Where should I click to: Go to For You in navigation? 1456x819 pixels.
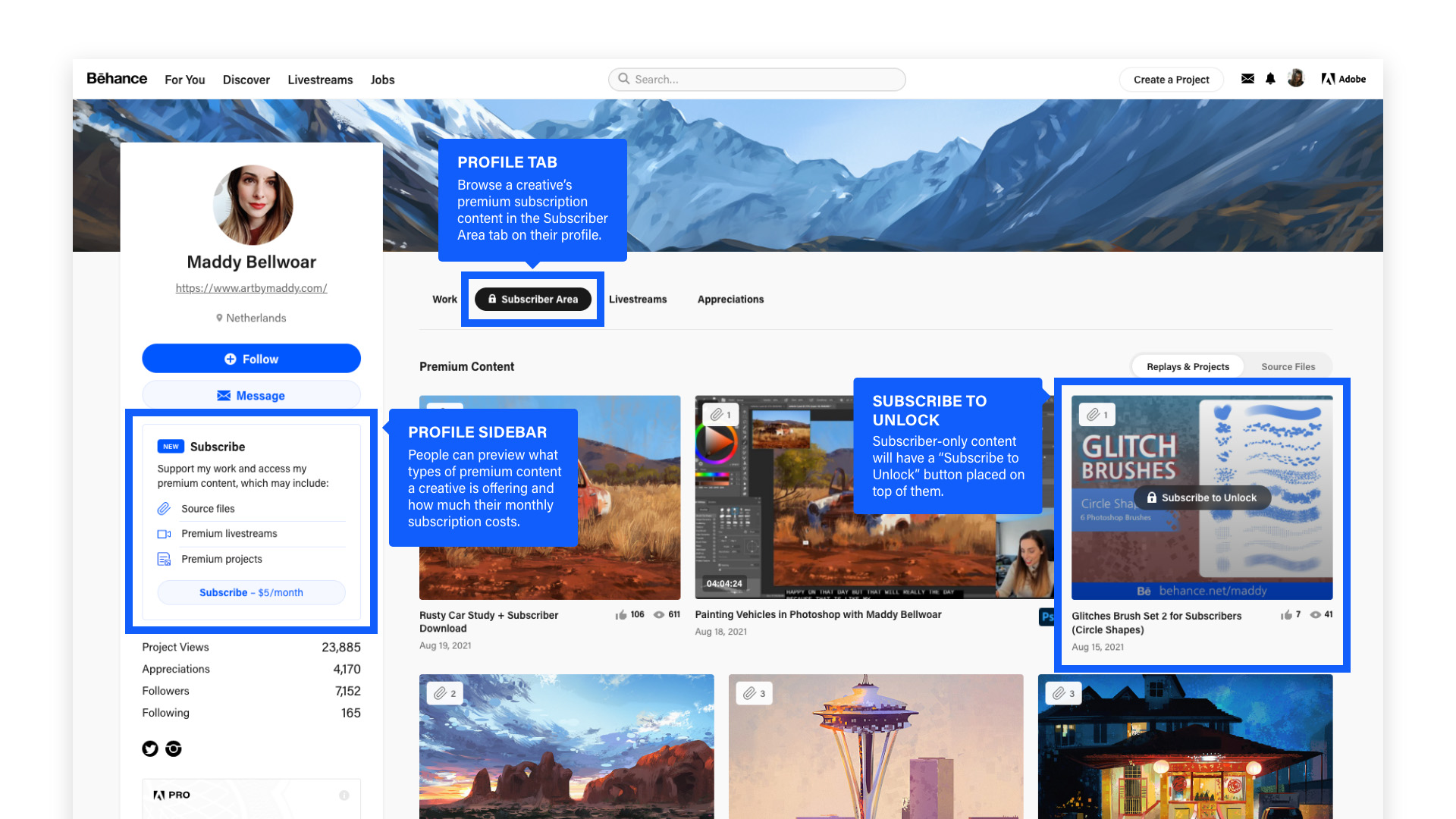[185, 80]
